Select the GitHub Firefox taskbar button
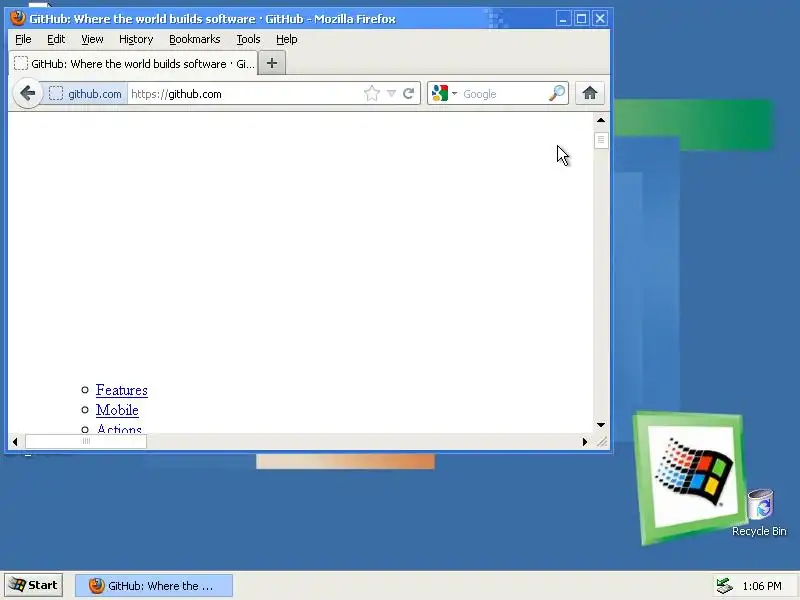Viewport: 800px width, 600px height. click(154, 586)
